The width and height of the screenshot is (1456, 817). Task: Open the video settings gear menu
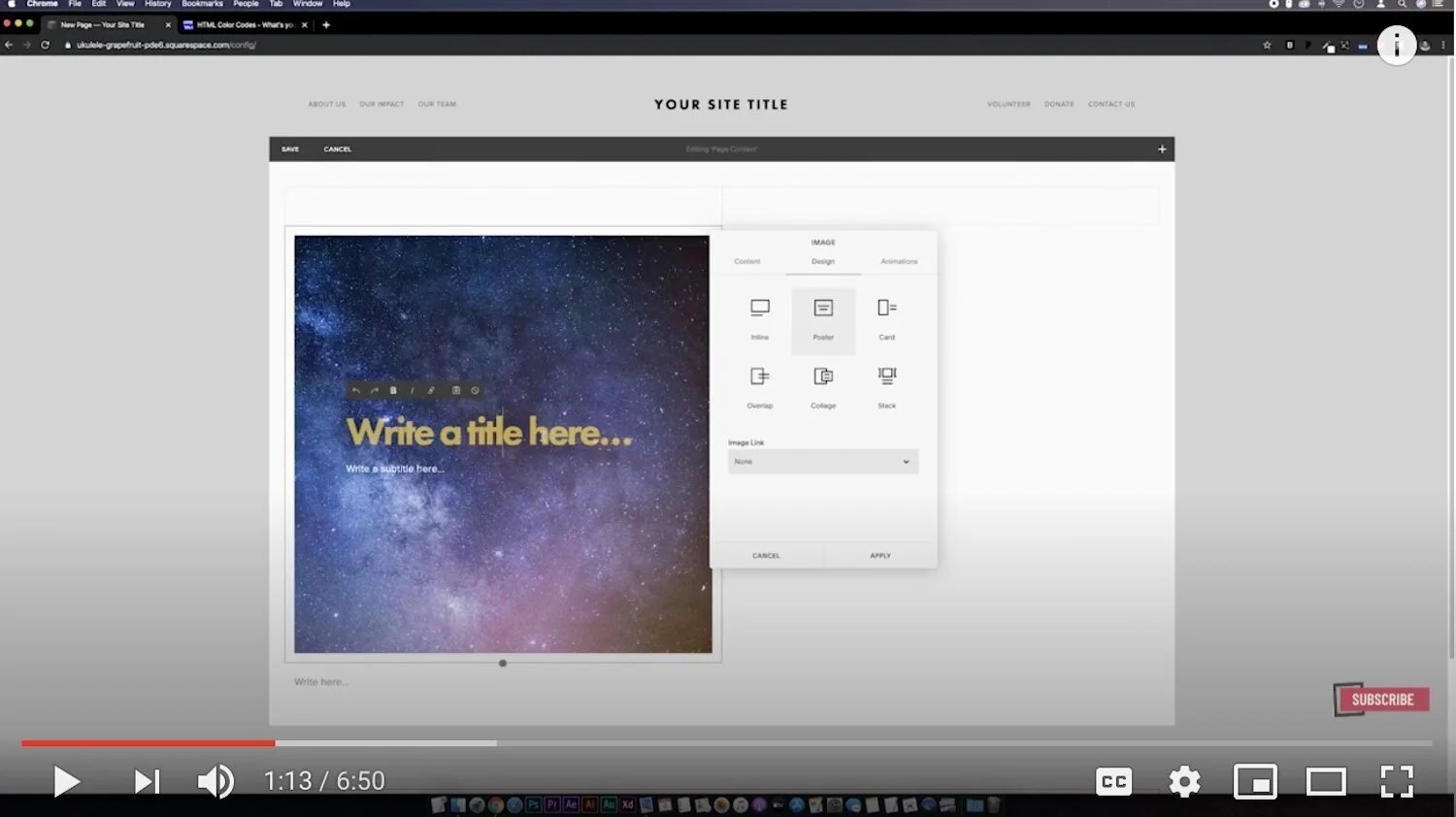[x=1184, y=781]
